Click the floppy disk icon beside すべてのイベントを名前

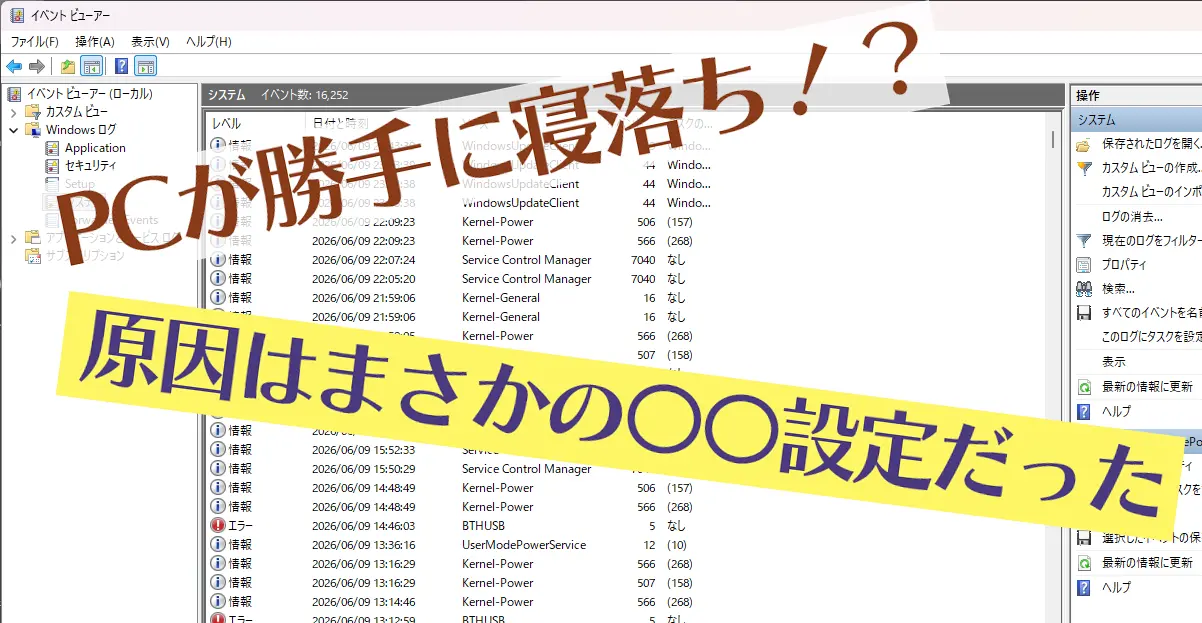tap(1083, 313)
